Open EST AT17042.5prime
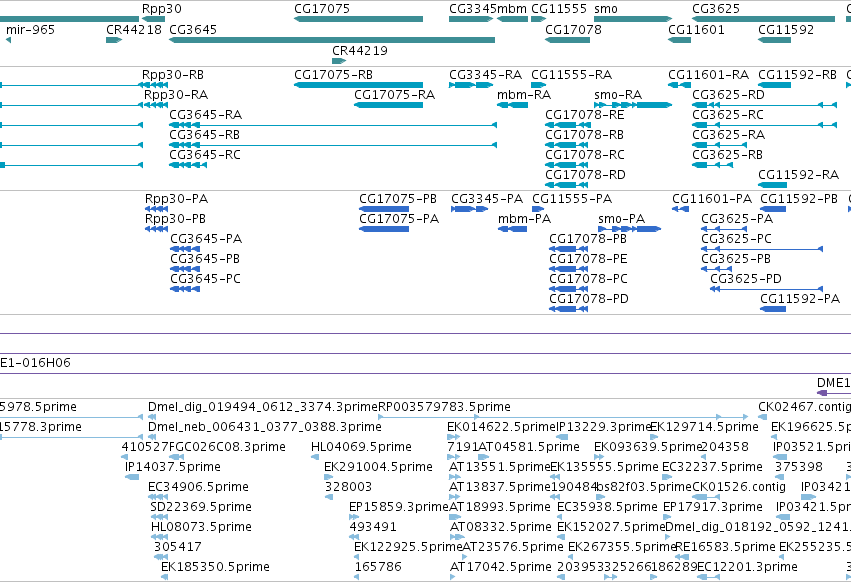Screen dimensions: 851x582 (501, 567)
